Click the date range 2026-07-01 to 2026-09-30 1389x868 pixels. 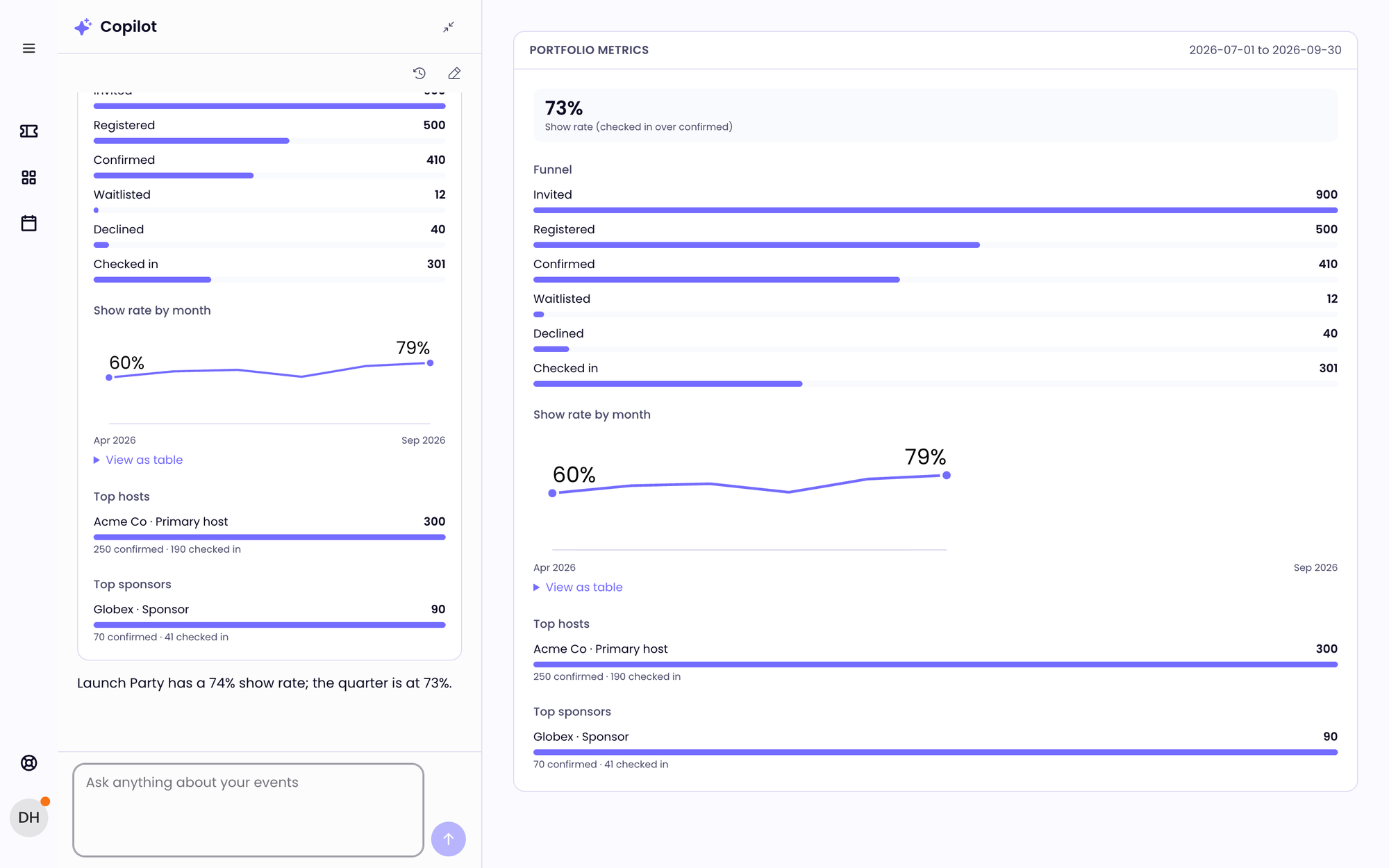pyautogui.click(x=1265, y=50)
